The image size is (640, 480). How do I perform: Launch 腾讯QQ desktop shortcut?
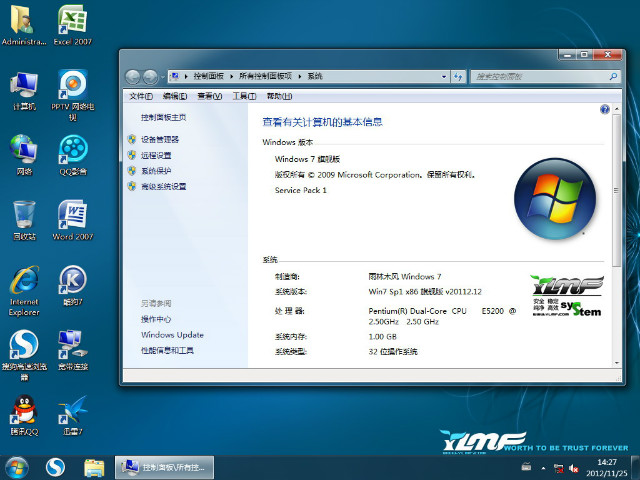24,416
